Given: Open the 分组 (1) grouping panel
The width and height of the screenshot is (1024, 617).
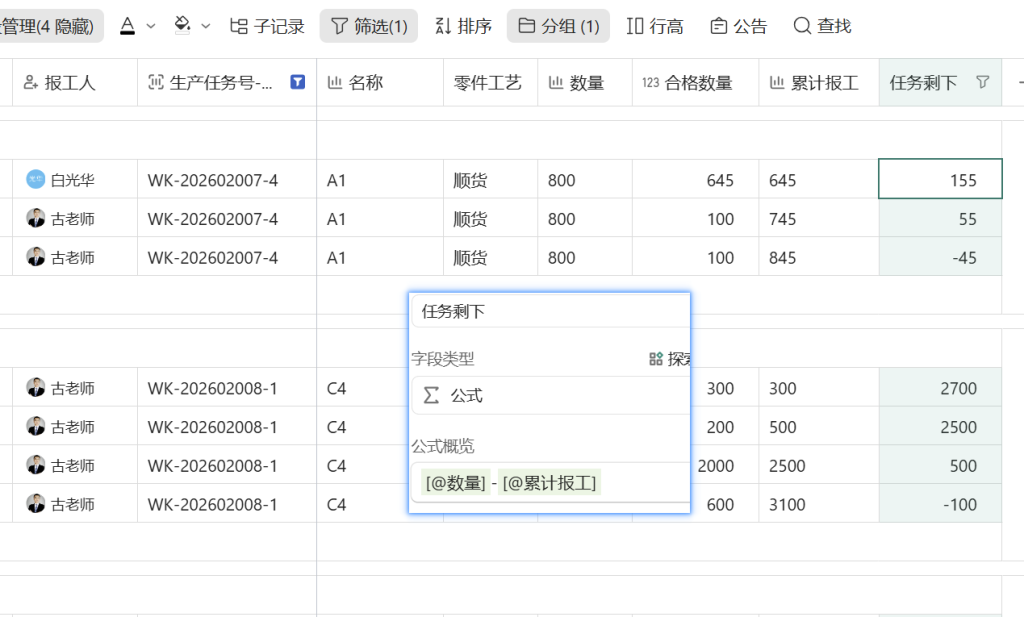Looking at the screenshot, I should [x=558, y=26].
